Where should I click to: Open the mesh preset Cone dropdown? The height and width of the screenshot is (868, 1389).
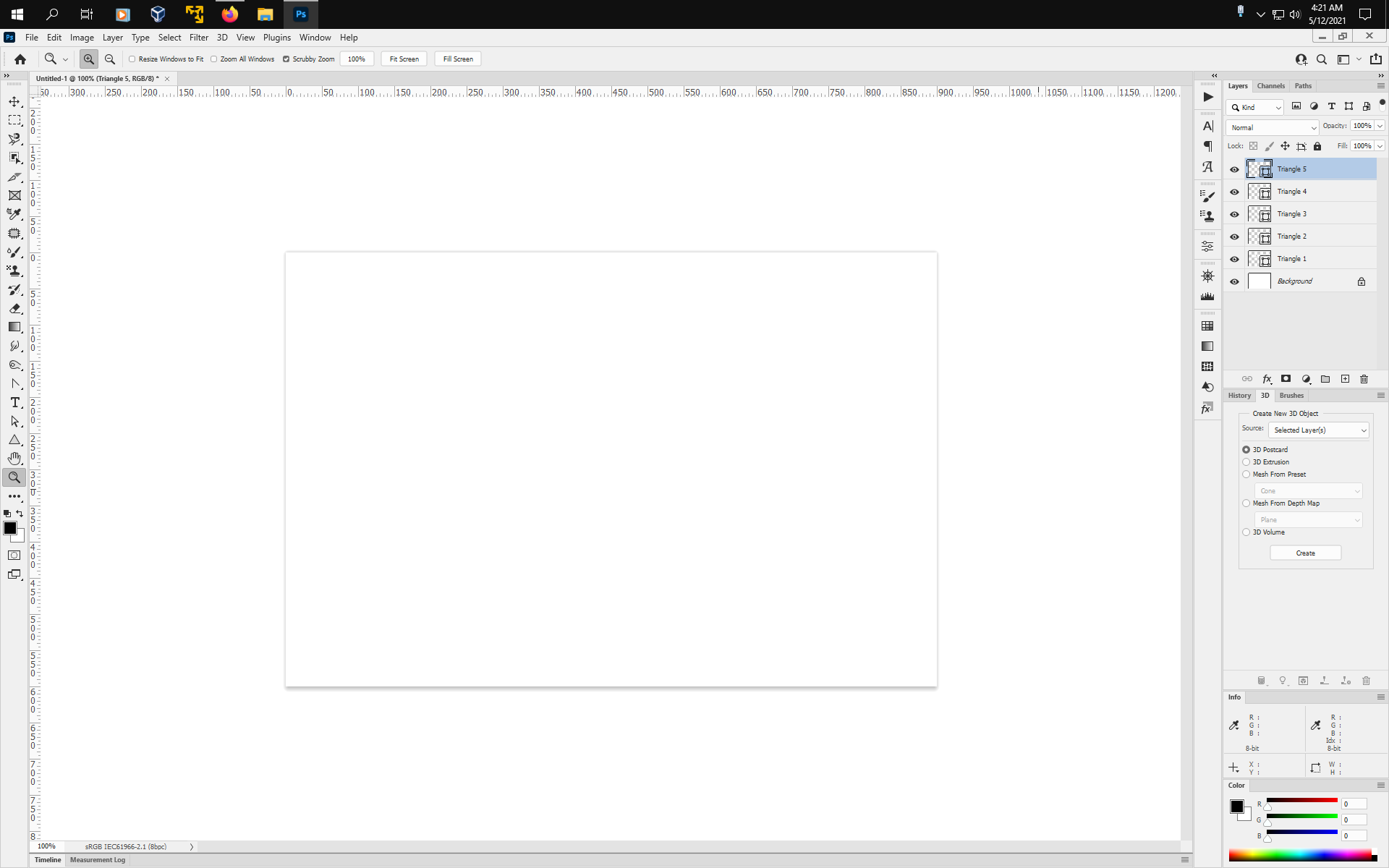(1308, 490)
